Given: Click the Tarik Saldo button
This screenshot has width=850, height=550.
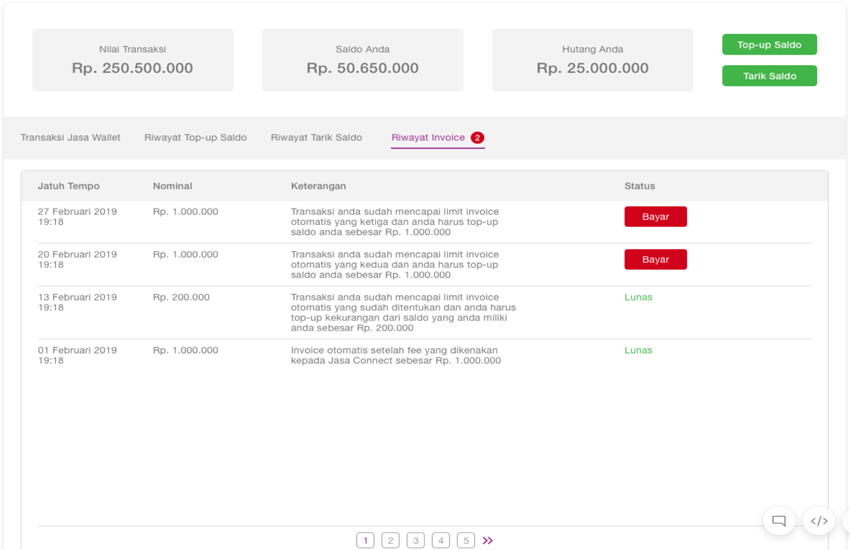Looking at the screenshot, I should click(769, 76).
